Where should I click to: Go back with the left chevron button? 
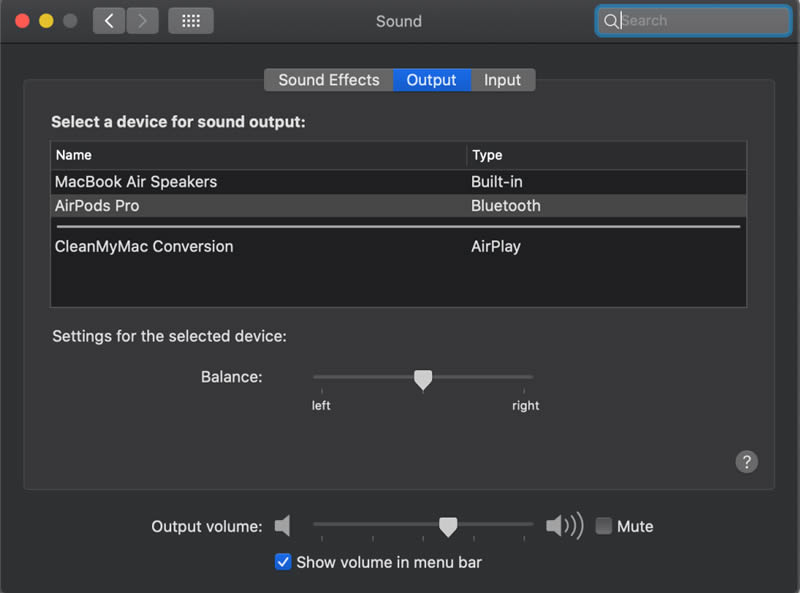point(109,21)
